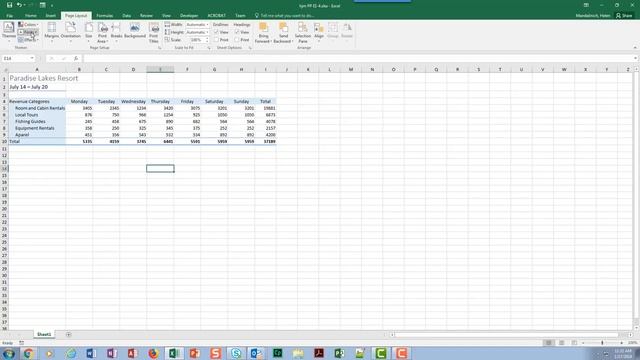Open PowerPoint from the taskbar
Image resolution: width=640 pixels, height=360 pixels.
click(194, 353)
